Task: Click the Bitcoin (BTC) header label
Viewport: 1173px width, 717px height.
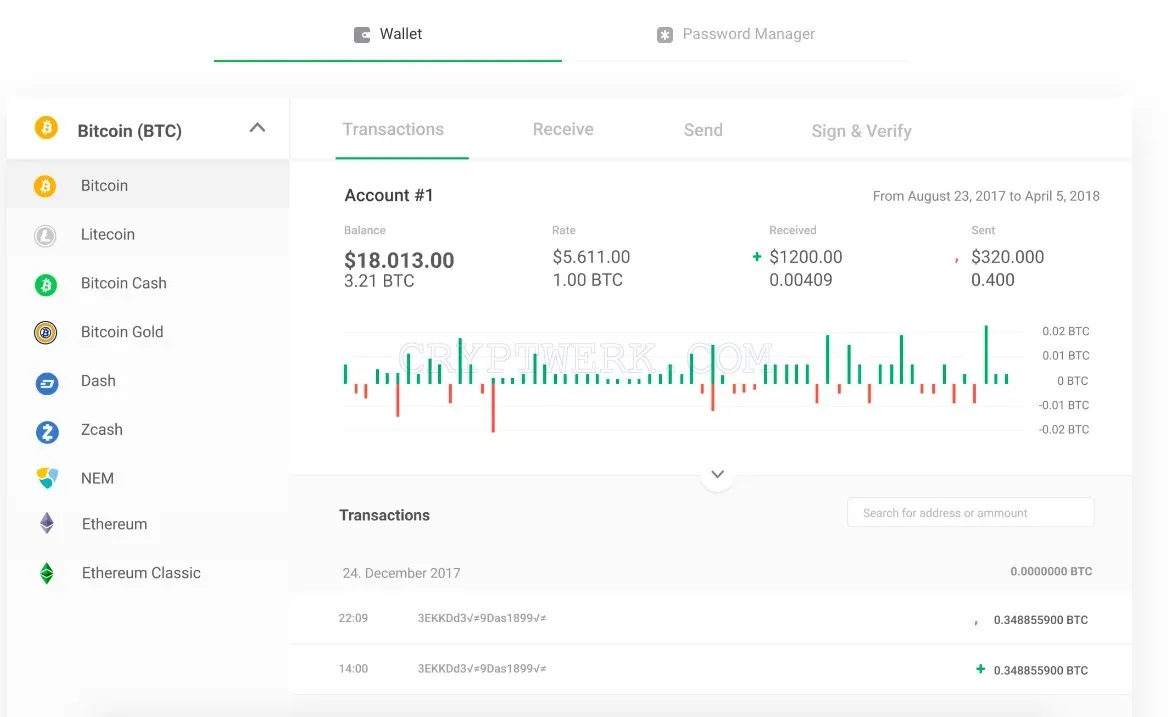Action: (129, 131)
